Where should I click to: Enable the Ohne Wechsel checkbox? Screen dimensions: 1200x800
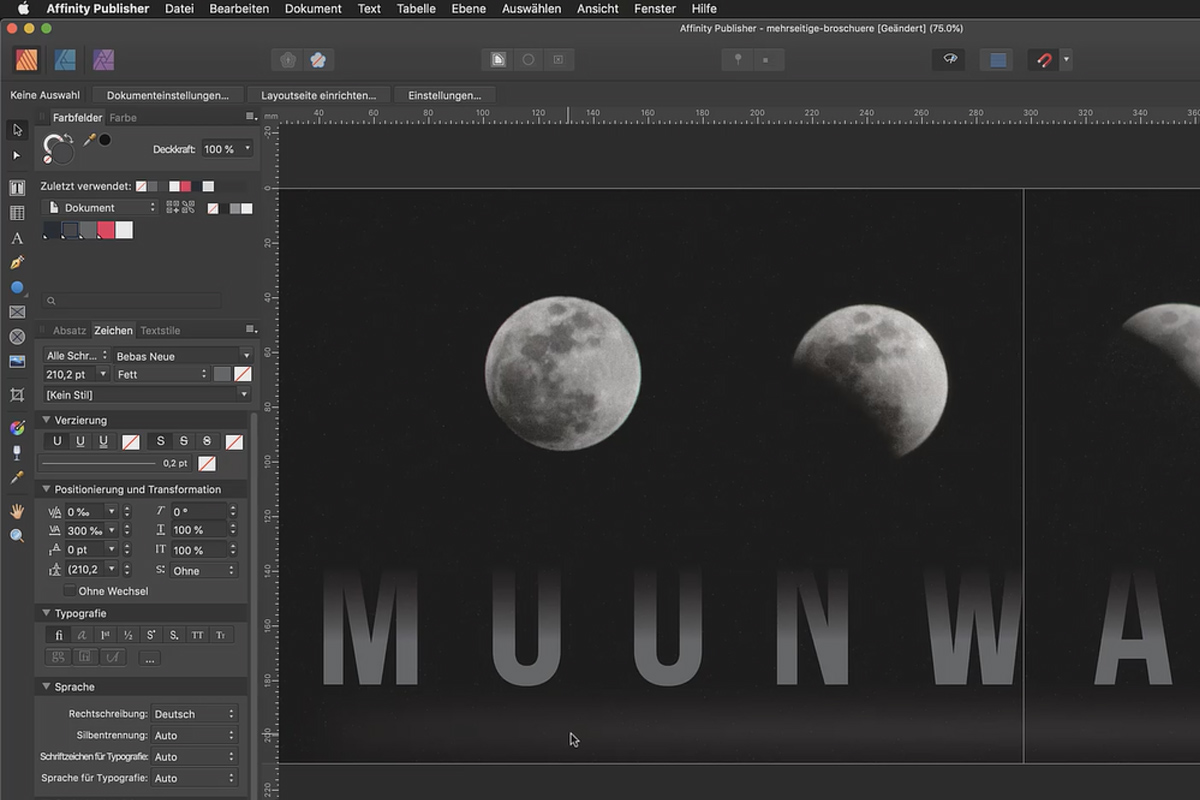[69, 591]
